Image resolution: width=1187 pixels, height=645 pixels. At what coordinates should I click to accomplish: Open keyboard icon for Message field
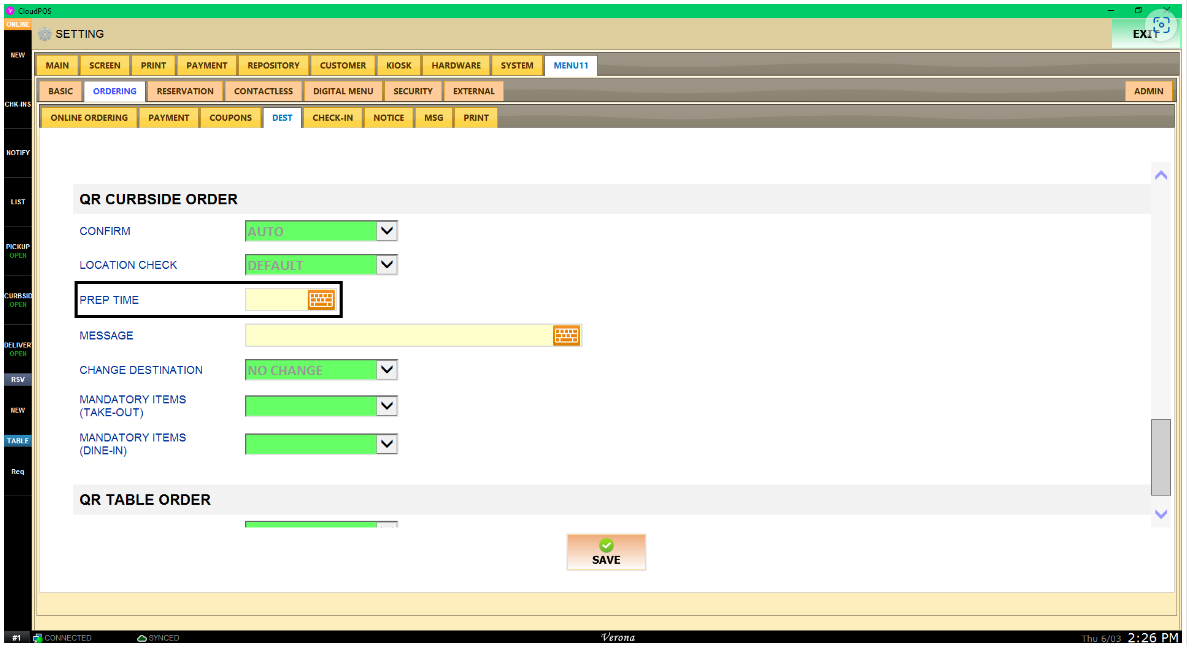click(567, 335)
